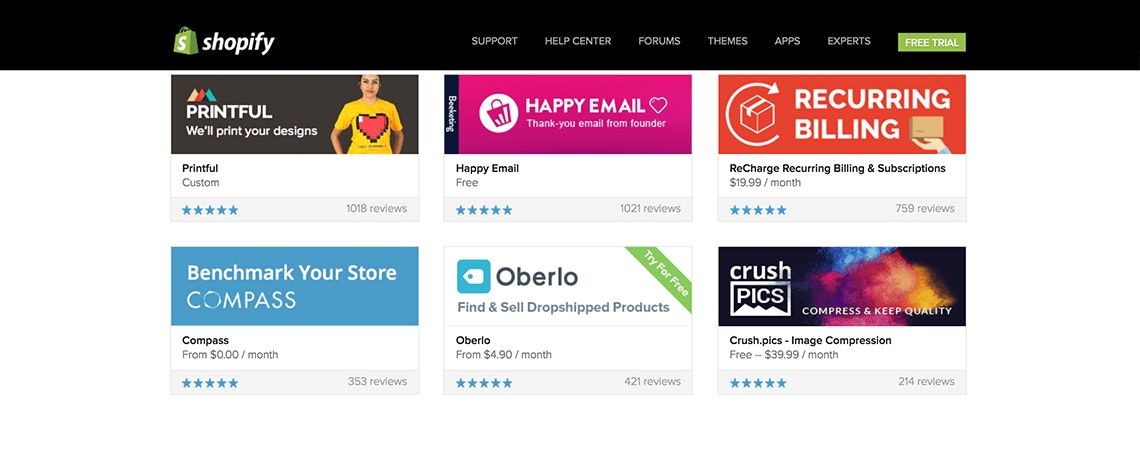Click the Crush Pics logo icon

[x=760, y=286]
